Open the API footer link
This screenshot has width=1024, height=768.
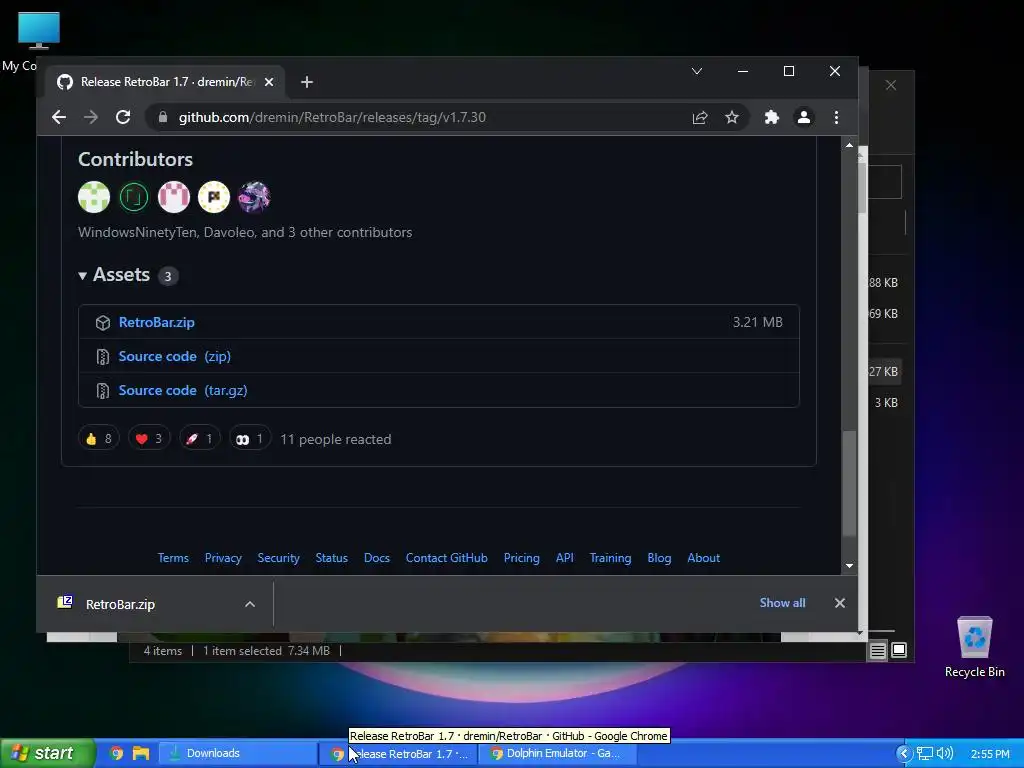pyautogui.click(x=565, y=558)
